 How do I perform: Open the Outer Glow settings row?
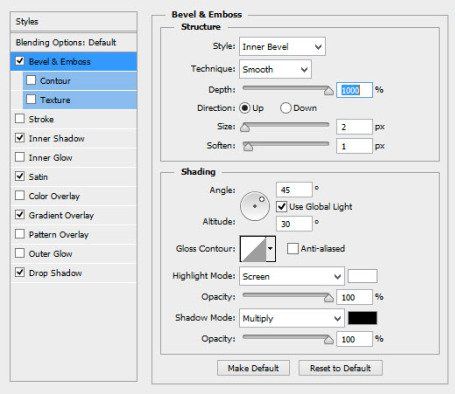[74, 254]
